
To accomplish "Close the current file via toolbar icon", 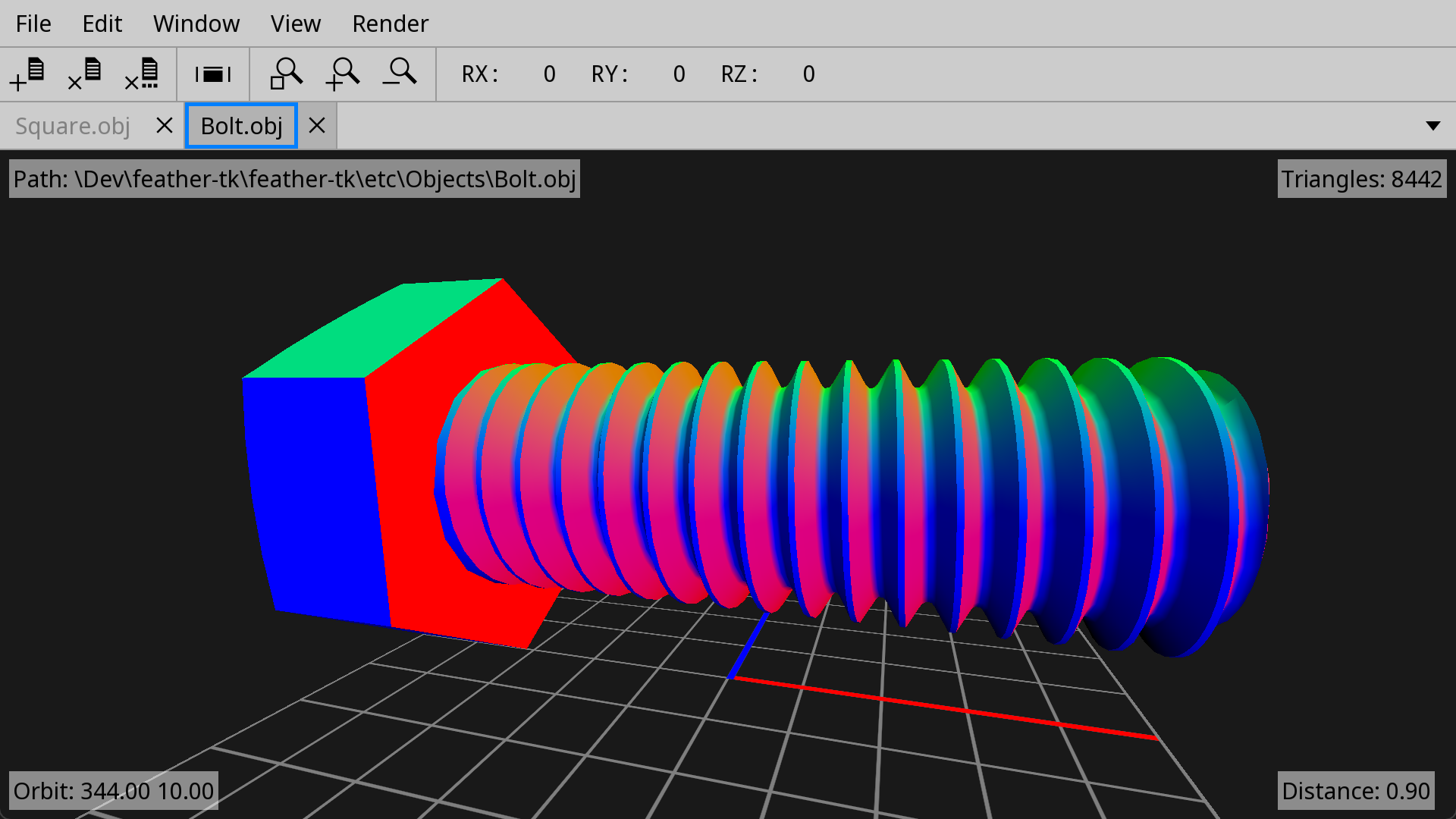I will 85,74.
